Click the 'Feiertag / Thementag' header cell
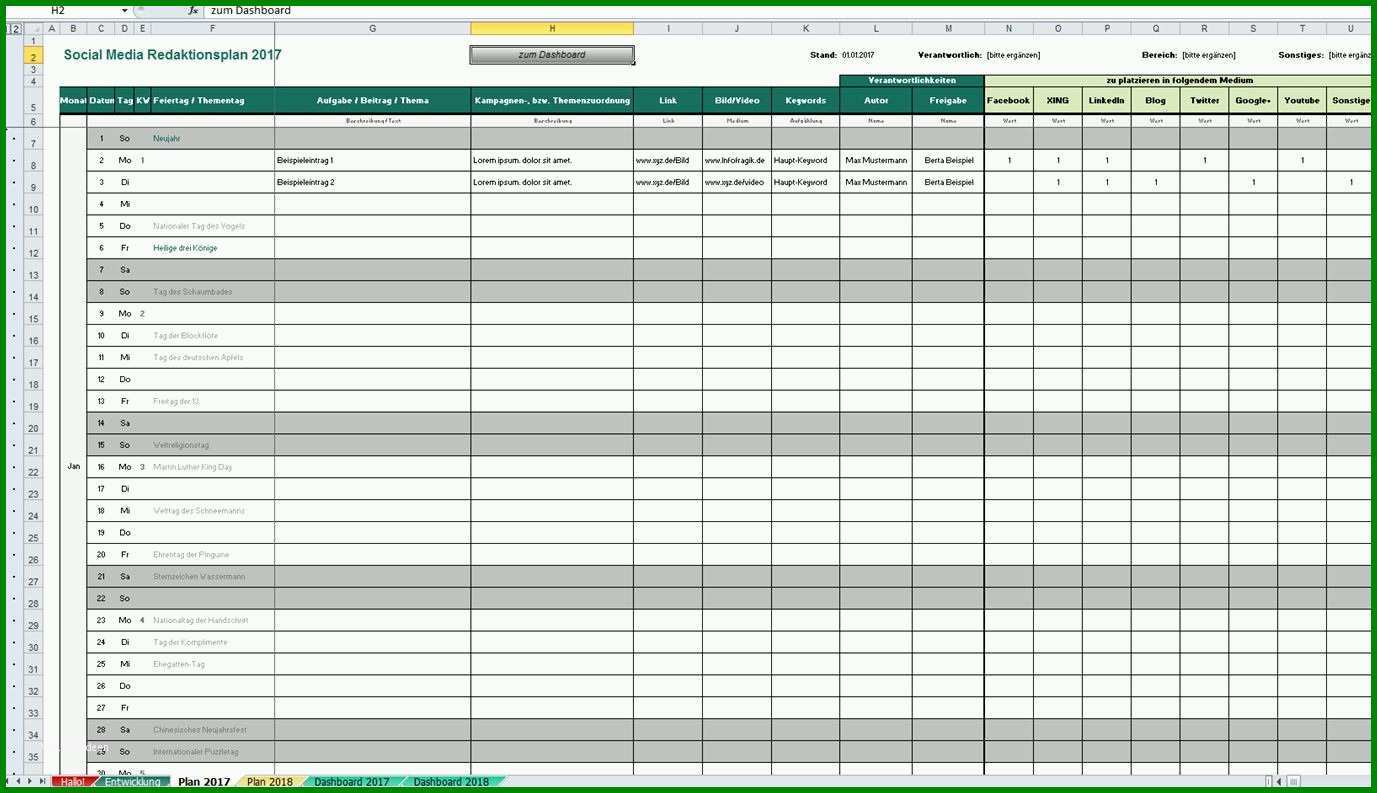The width and height of the screenshot is (1377, 793). 212,100
